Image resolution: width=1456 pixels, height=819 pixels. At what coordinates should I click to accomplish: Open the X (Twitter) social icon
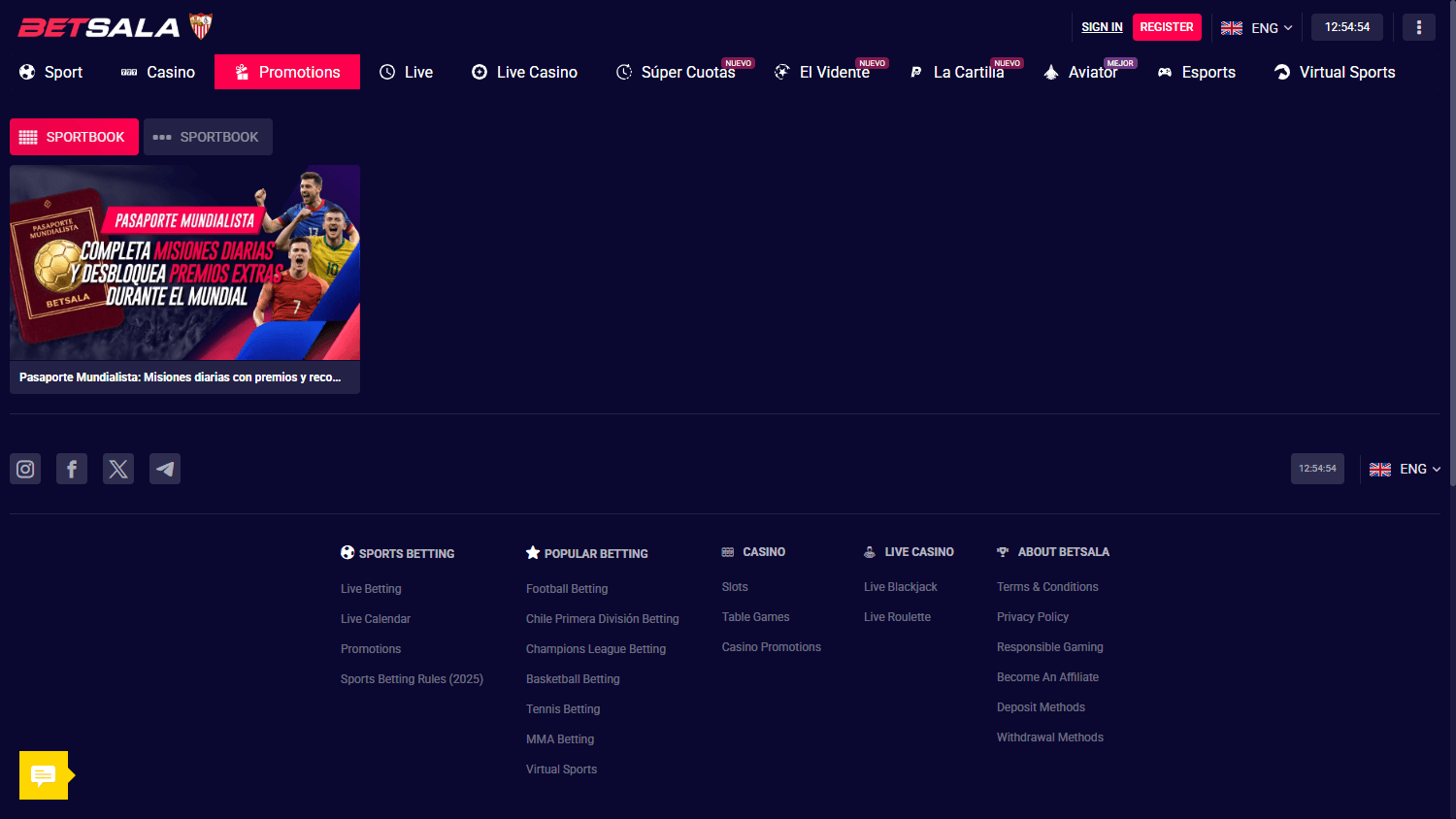pos(118,469)
